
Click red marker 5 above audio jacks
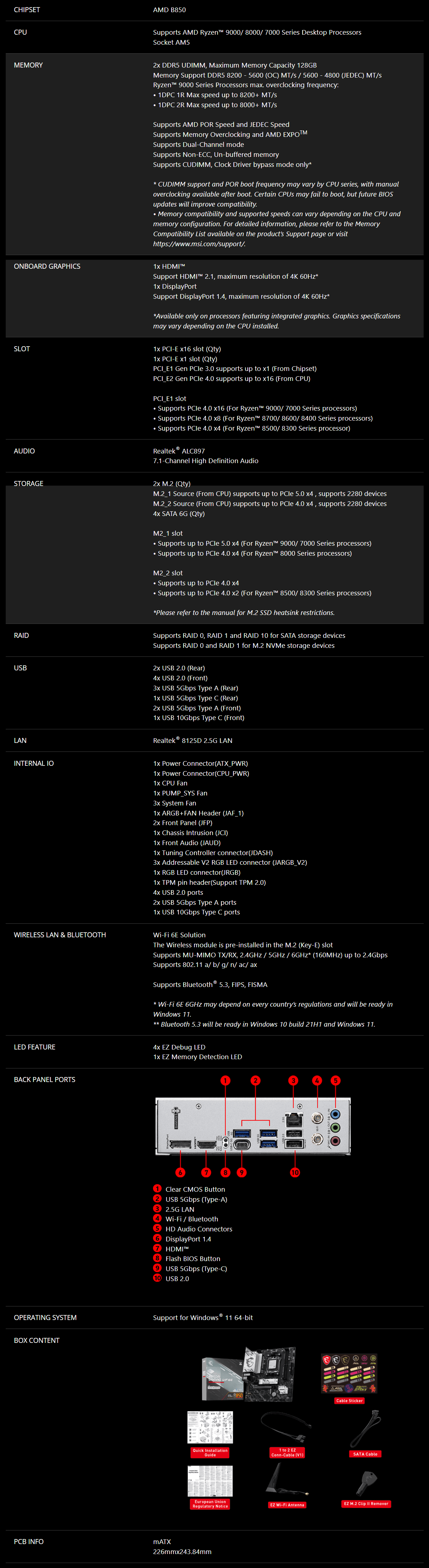pyautogui.click(x=335, y=1081)
